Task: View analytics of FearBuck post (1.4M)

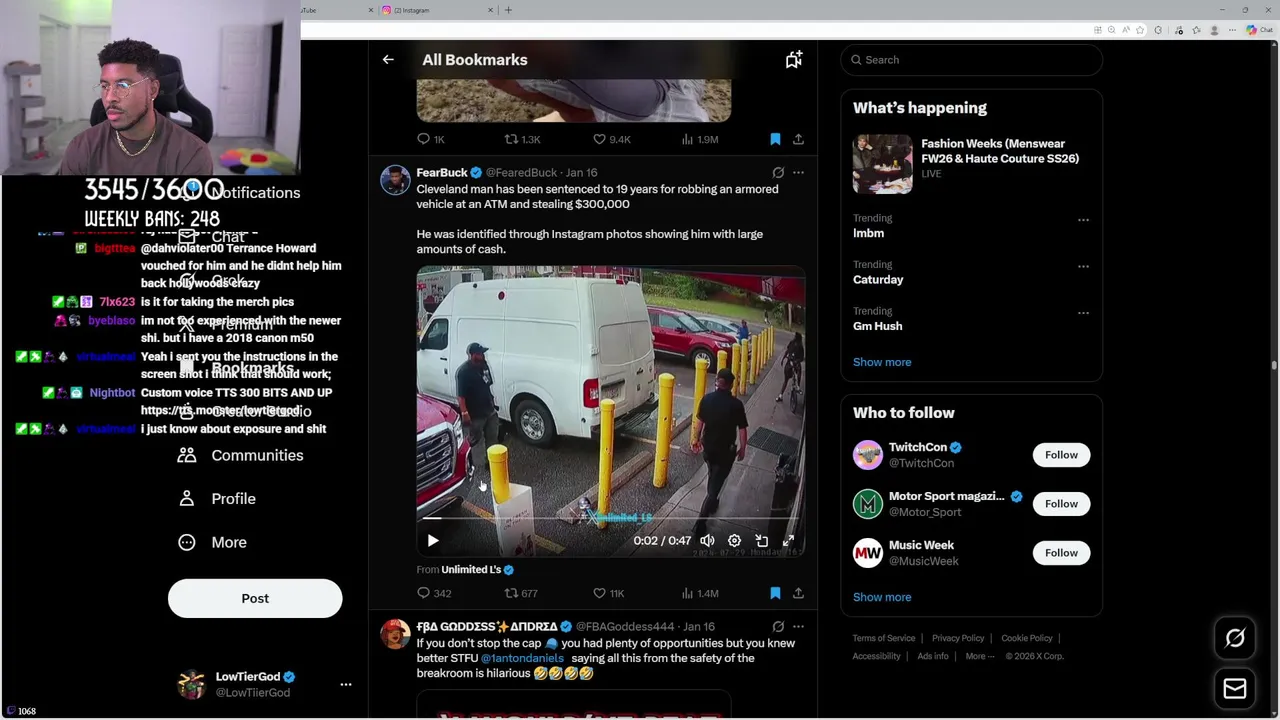Action: pos(699,593)
